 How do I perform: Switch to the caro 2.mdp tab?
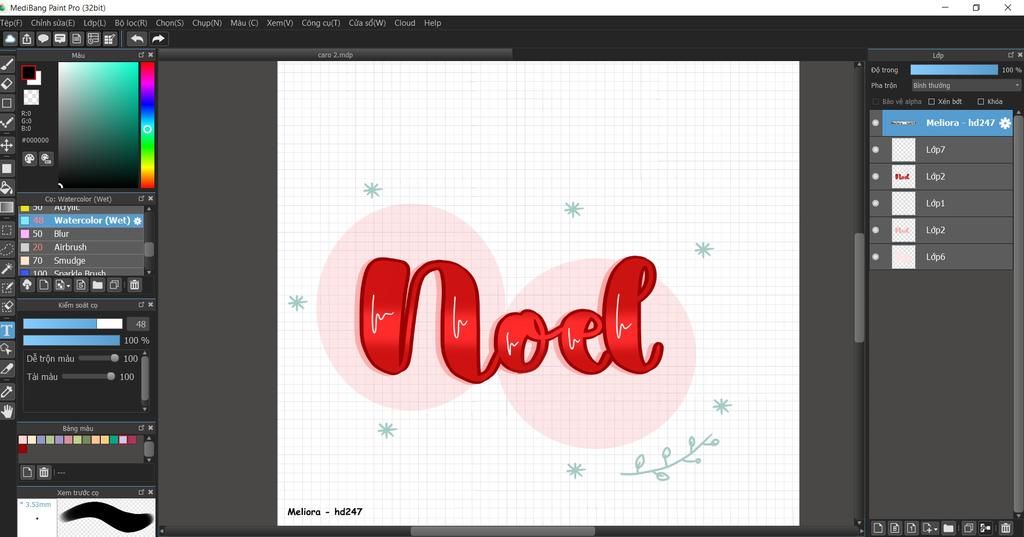tap(335, 55)
